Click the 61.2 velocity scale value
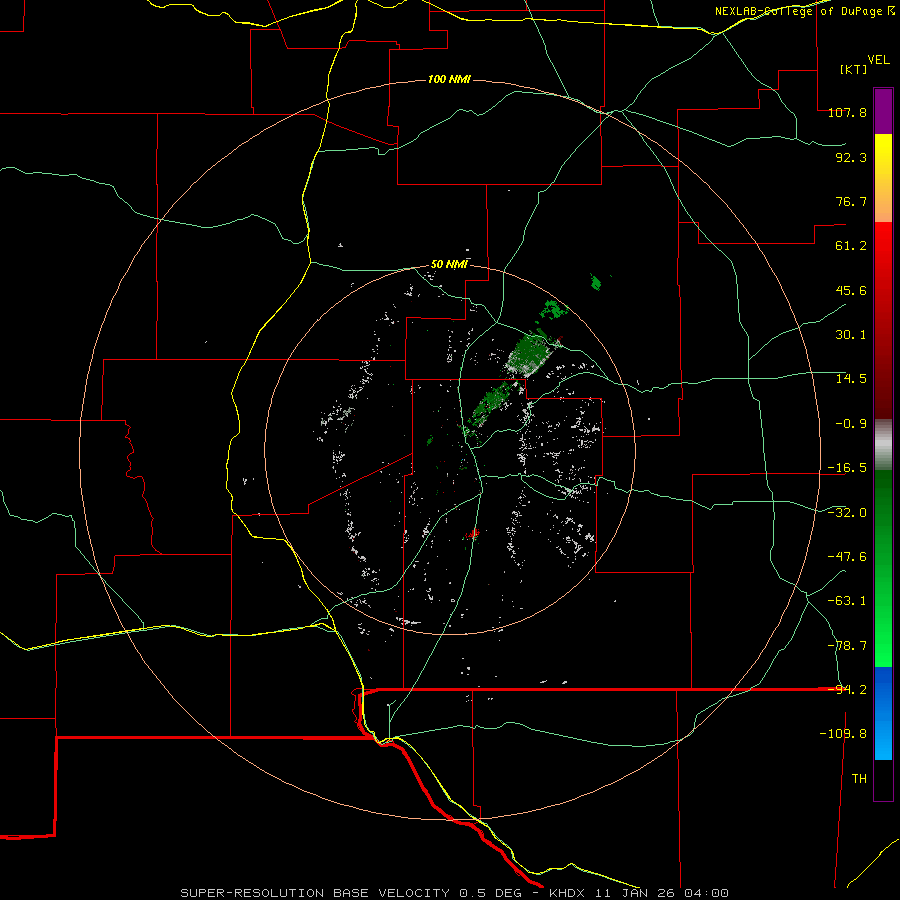900x900 pixels. click(851, 246)
